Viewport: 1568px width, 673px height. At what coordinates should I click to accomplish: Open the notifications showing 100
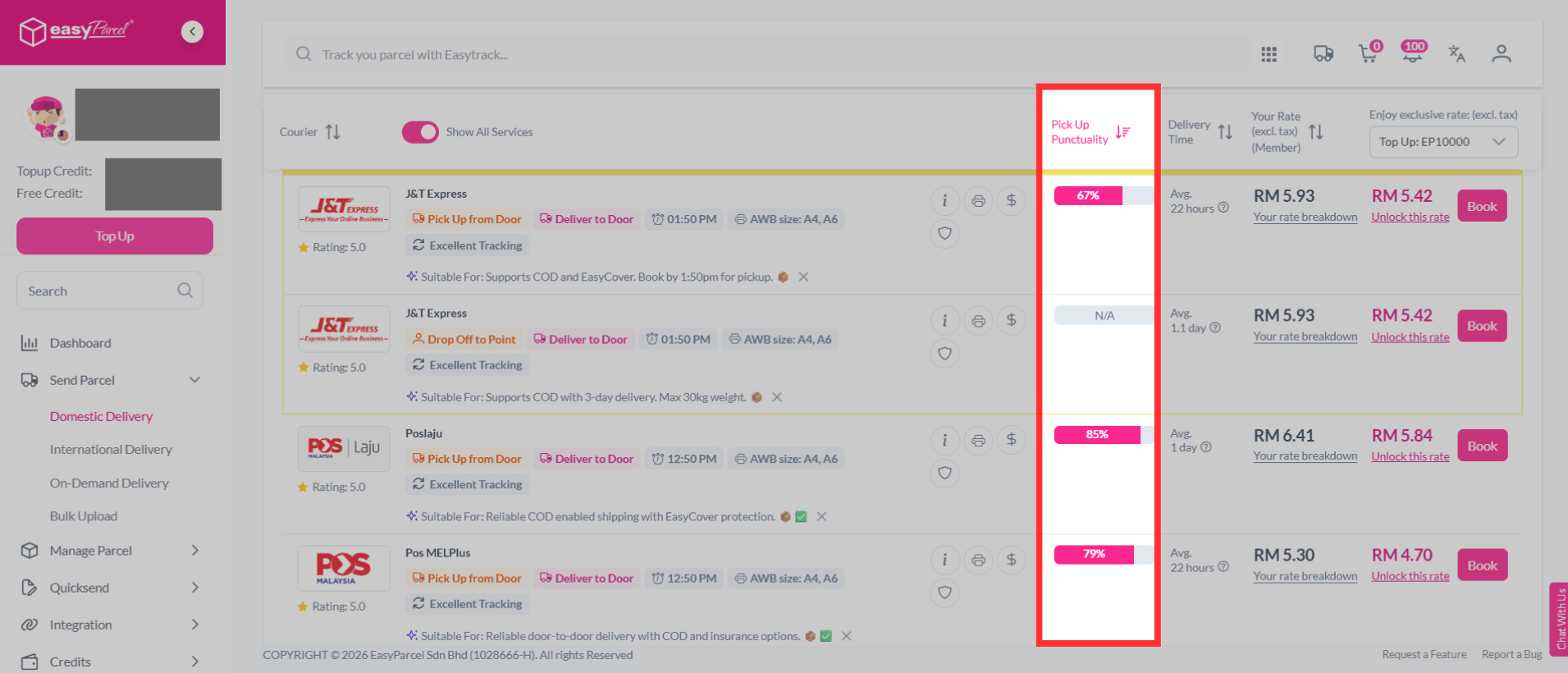click(x=1413, y=52)
